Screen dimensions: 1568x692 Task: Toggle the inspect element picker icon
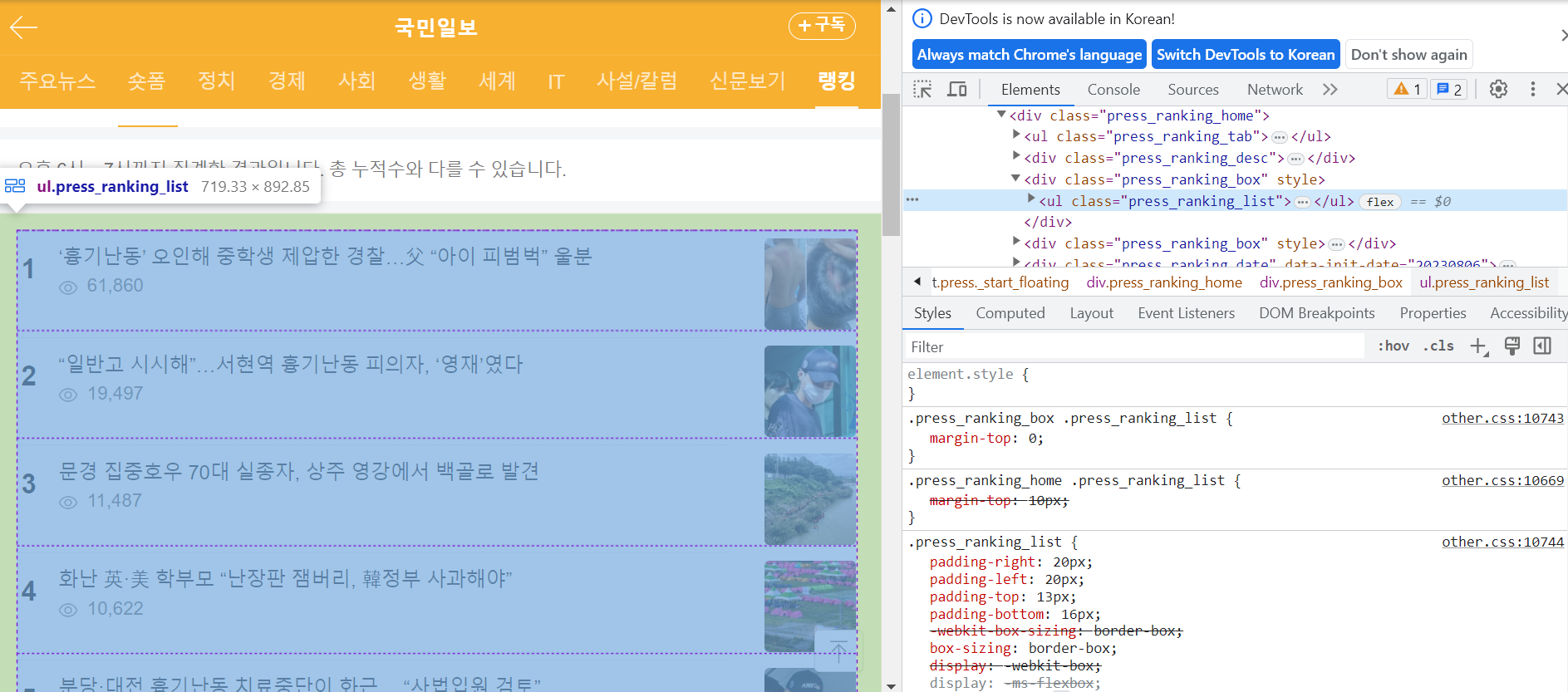click(x=922, y=89)
